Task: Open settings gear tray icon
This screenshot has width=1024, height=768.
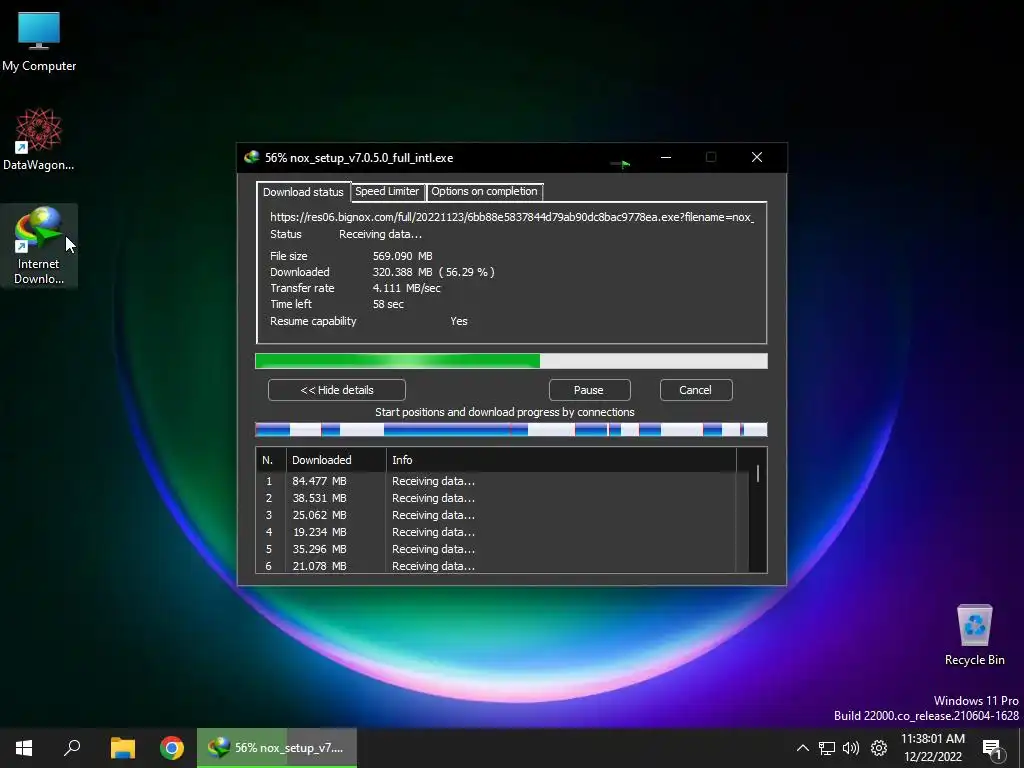Action: point(879,748)
